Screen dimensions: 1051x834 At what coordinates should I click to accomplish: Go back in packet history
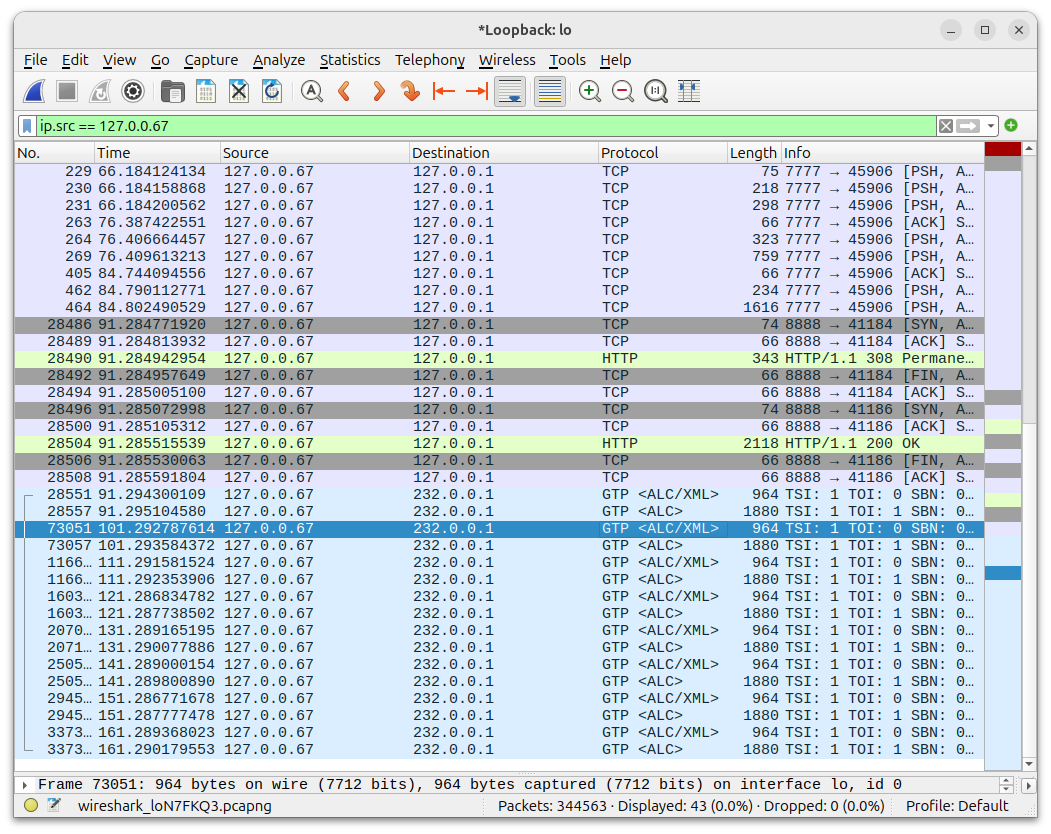(x=345, y=91)
